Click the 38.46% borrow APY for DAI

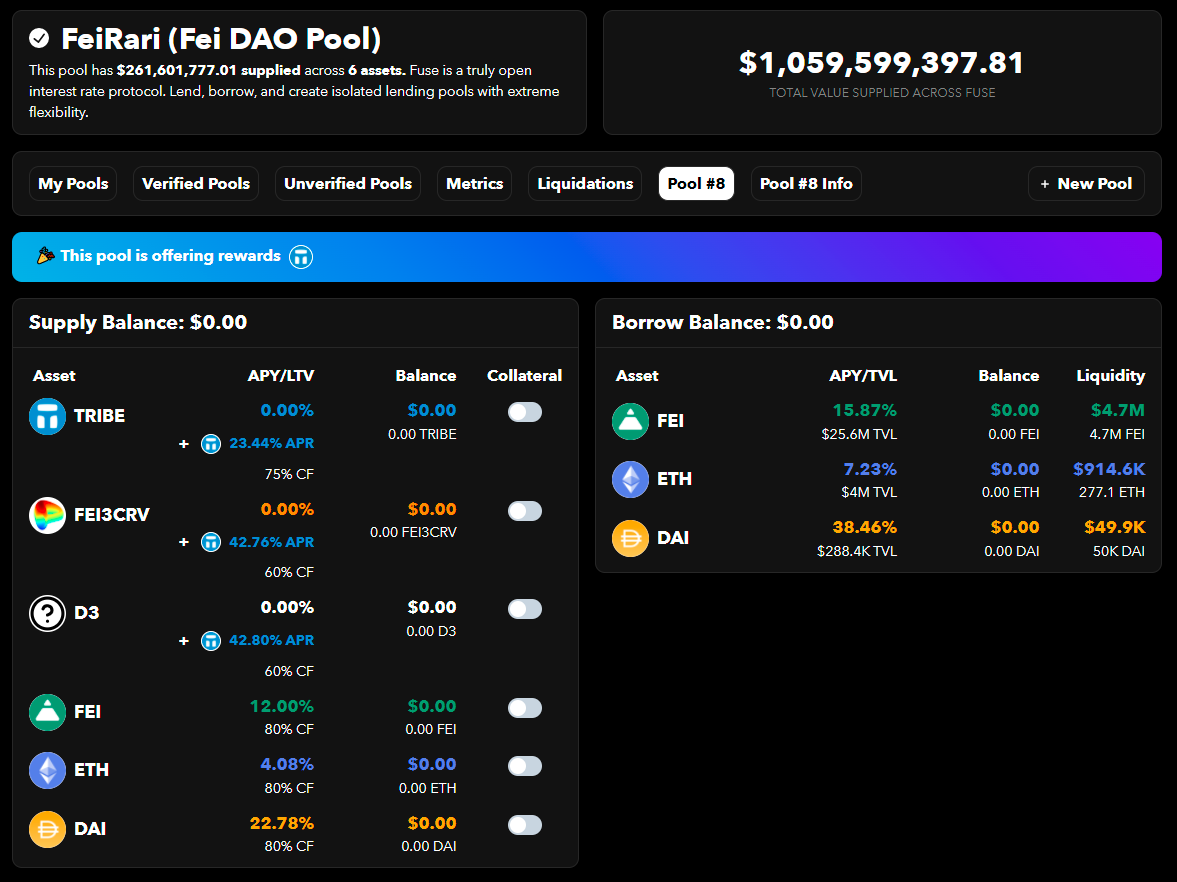pyautogui.click(x=865, y=528)
